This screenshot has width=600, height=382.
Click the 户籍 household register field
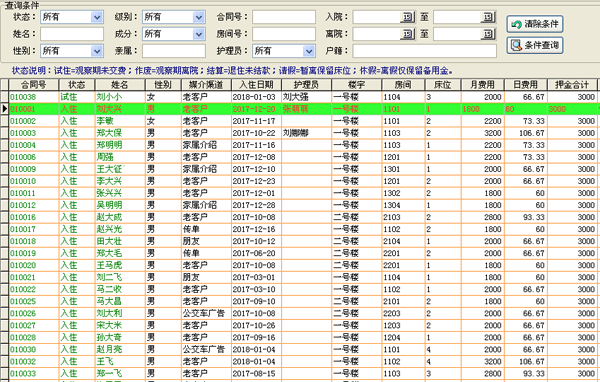pyautogui.click(x=424, y=51)
